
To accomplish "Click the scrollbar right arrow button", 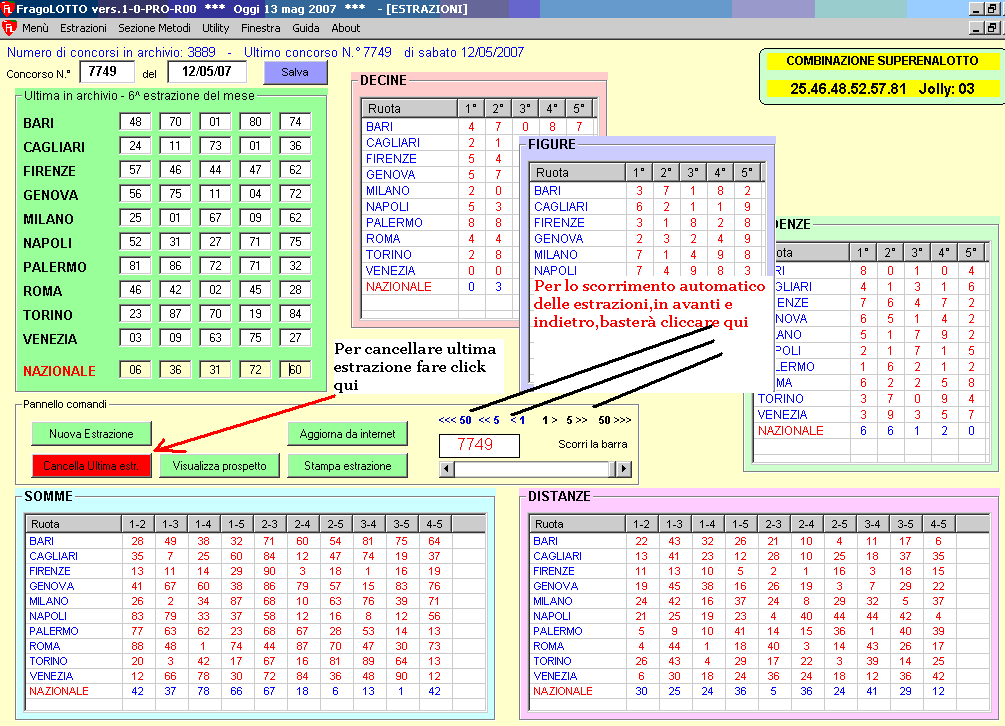I will pos(623,469).
